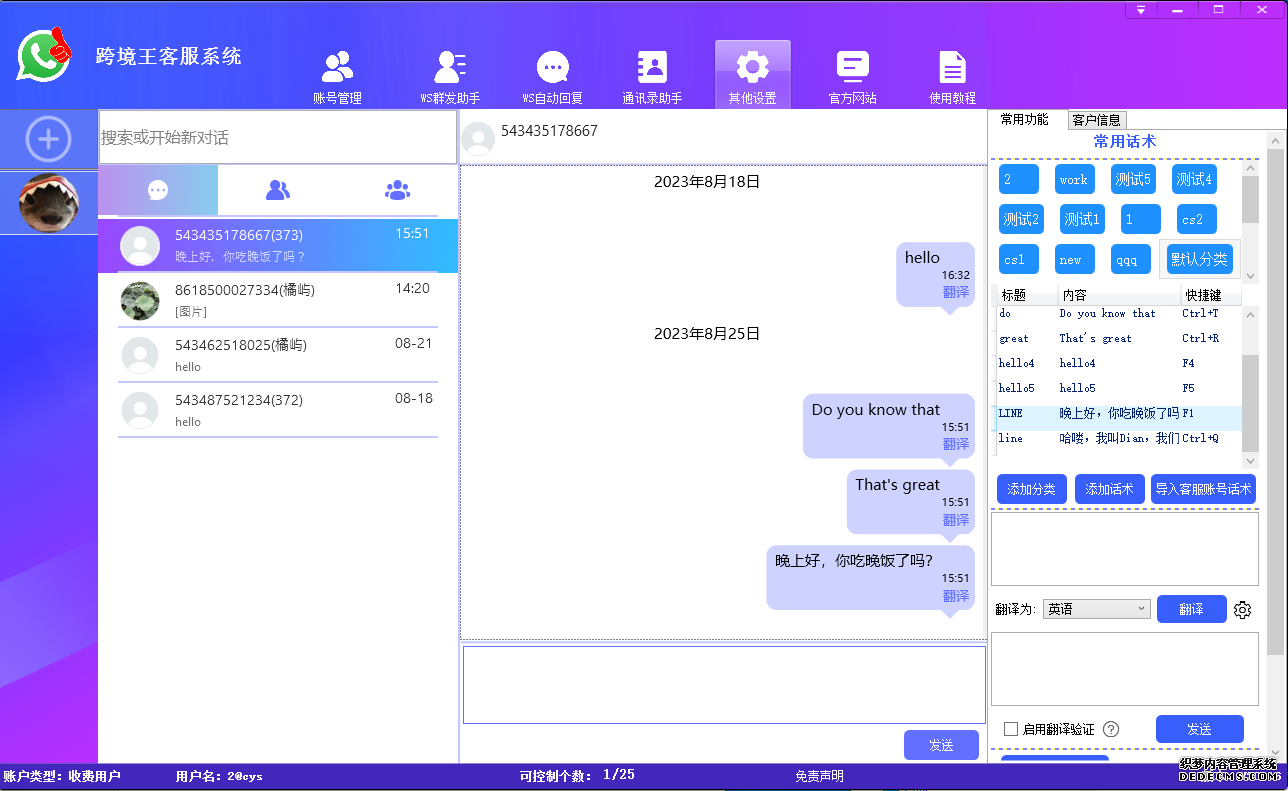Click the 添加分类 add category button
This screenshot has width=1288, height=791.
(x=1031, y=489)
